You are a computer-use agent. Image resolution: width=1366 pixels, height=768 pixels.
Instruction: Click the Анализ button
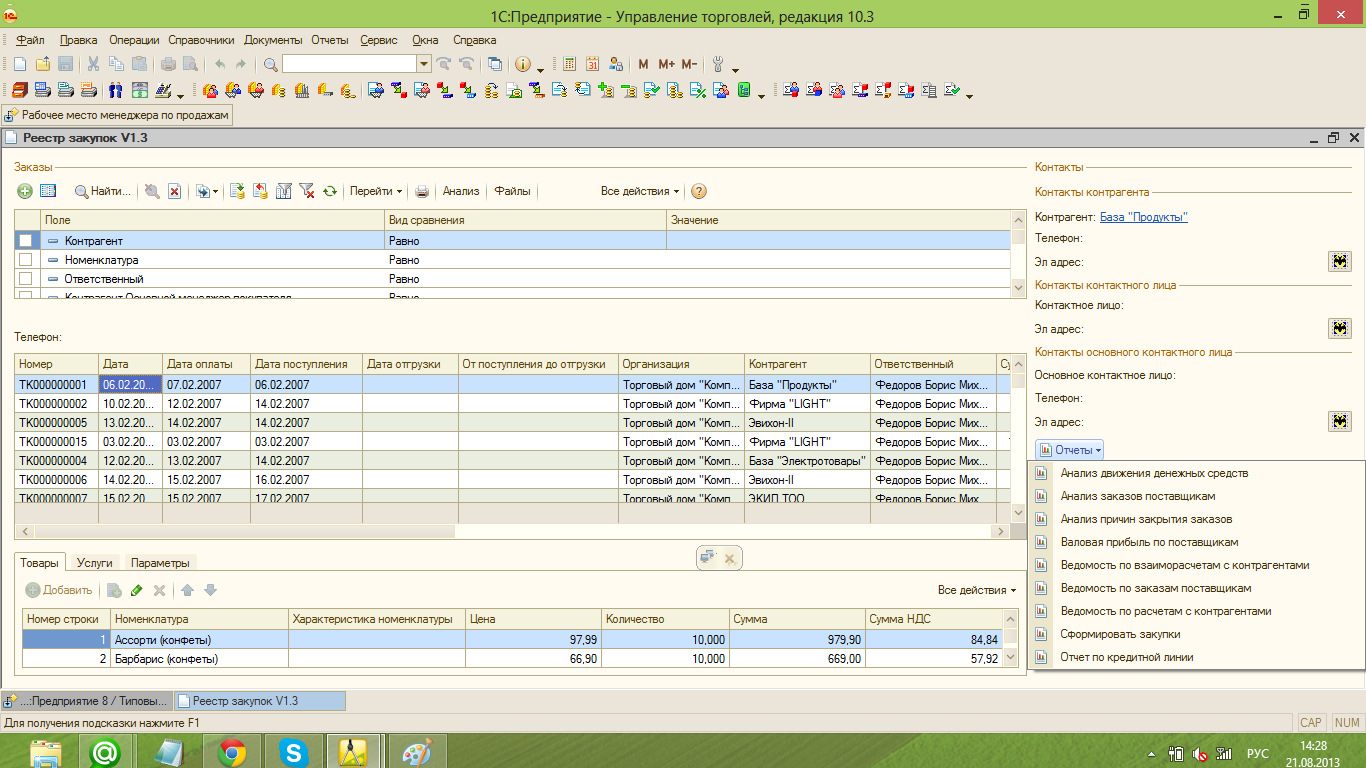coord(461,191)
